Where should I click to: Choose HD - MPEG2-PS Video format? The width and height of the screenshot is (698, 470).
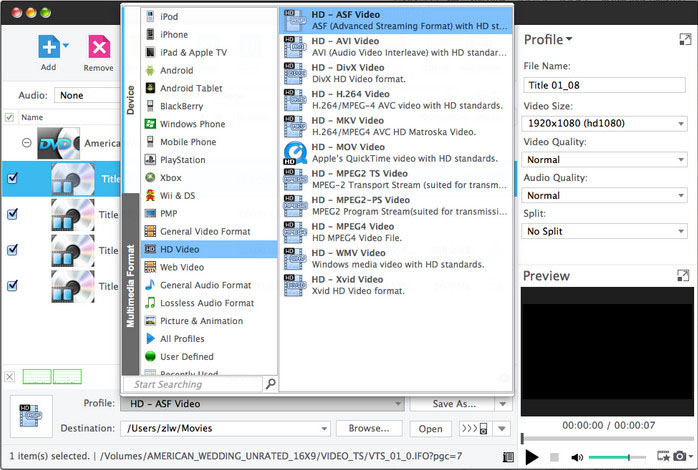tap(396, 206)
